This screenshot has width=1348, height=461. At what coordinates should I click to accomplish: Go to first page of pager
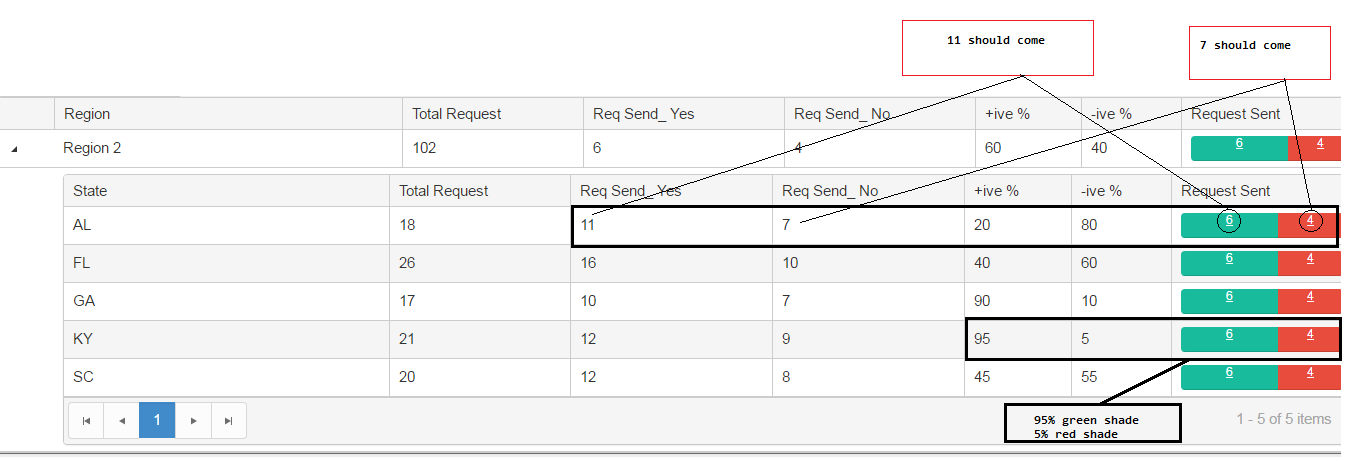click(x=86, y=421)
